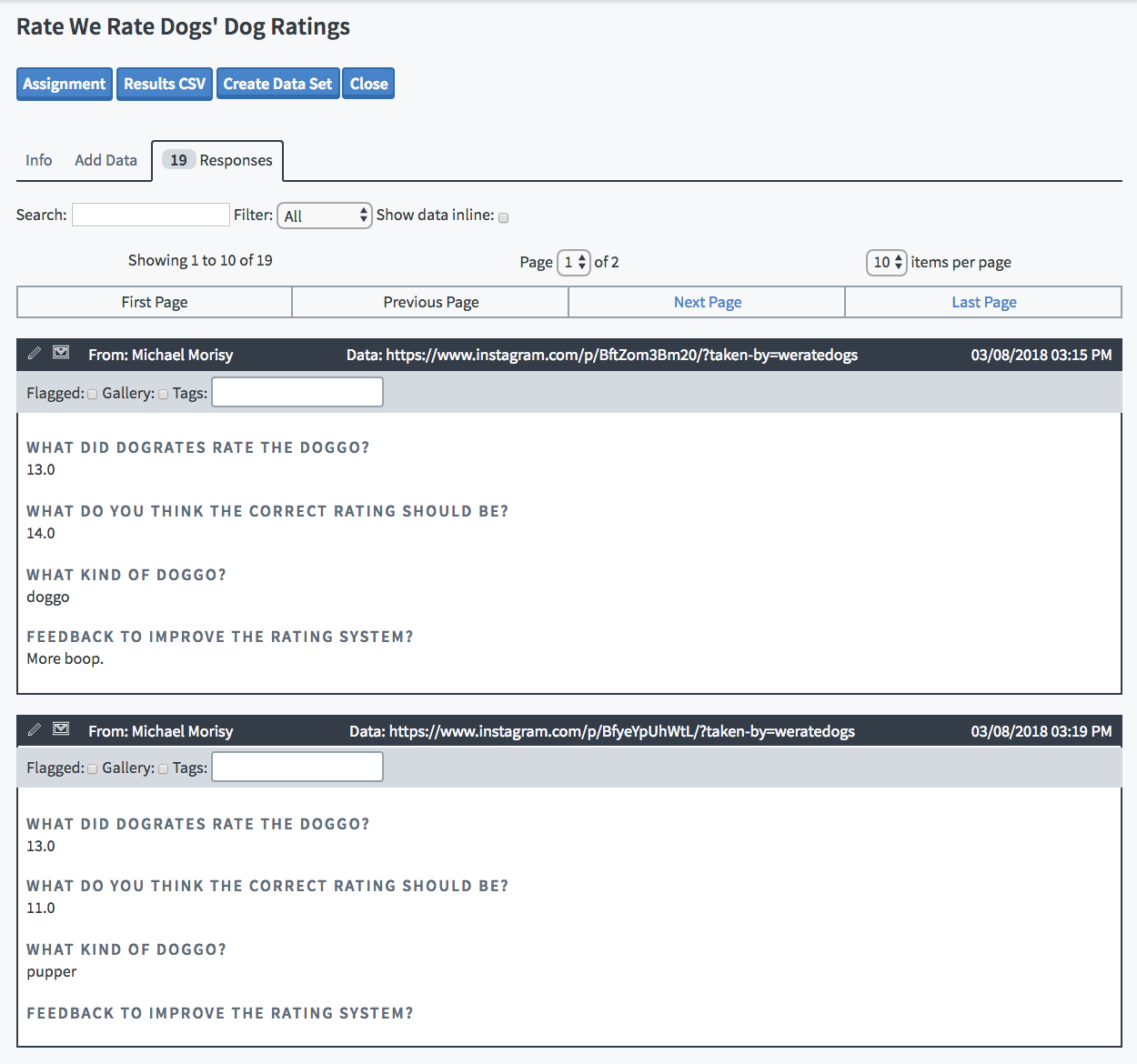This screenshot has width=1137, height=1064.
Task: Open the items per page dropdown
Action: tap(886, 262)
